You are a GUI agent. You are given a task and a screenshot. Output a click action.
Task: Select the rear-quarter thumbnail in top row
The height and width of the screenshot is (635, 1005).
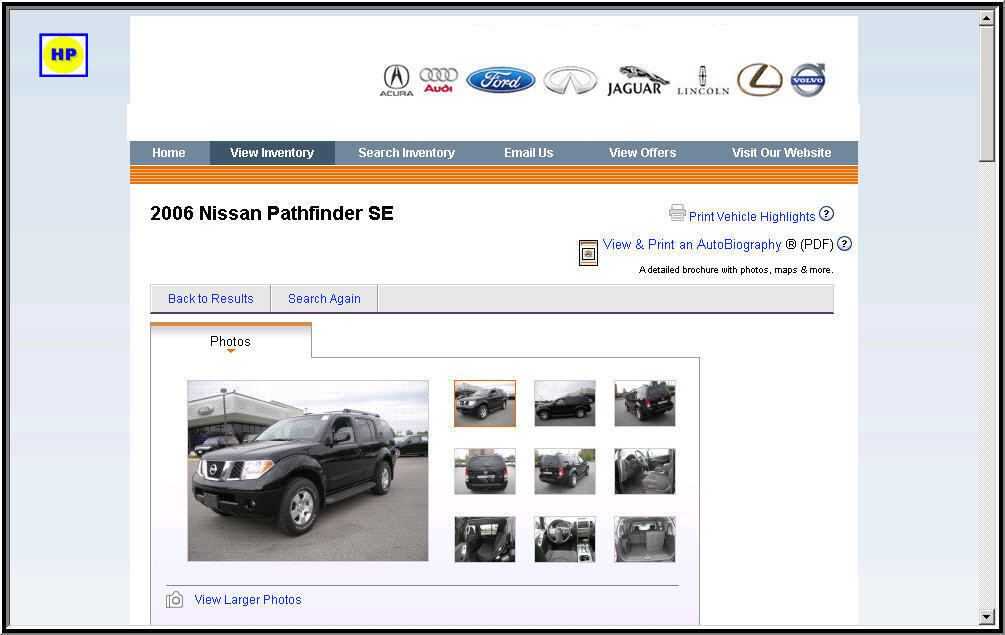(x=645, y=403)
